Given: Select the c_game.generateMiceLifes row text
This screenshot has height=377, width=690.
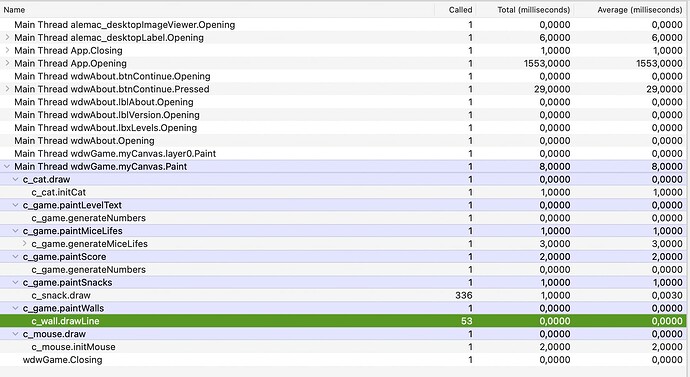Looking at the screenshot, I should click(x=90, y=243).
